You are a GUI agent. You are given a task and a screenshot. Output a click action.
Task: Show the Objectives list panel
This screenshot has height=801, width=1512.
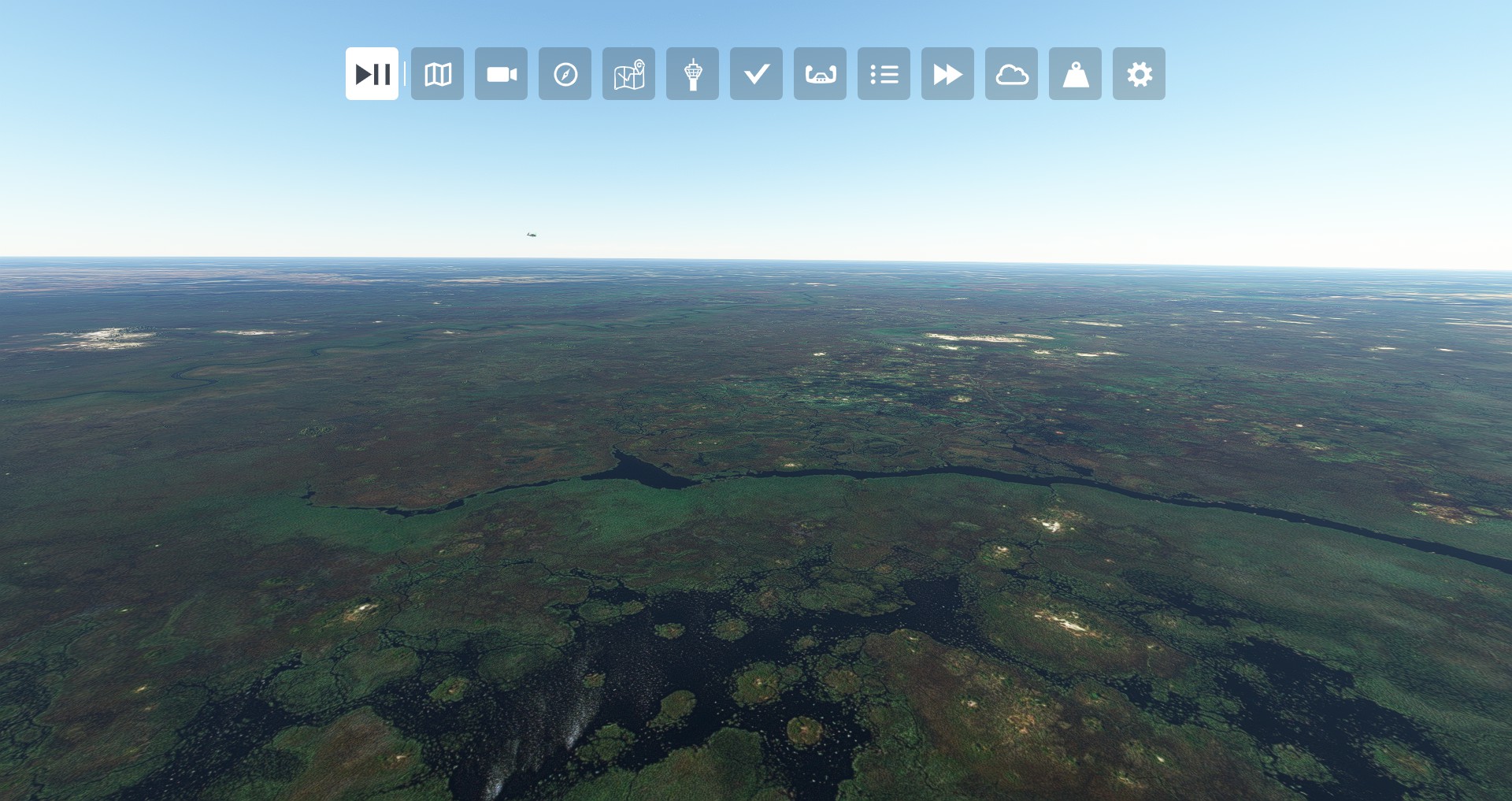(884, 74)
